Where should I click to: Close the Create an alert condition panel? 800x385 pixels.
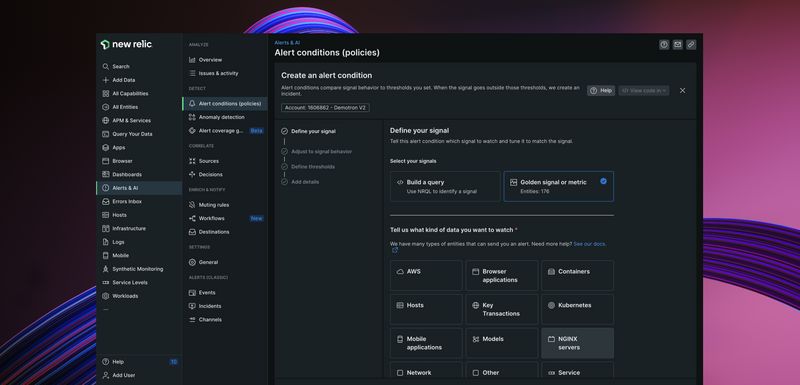click(x=683, y=90)
